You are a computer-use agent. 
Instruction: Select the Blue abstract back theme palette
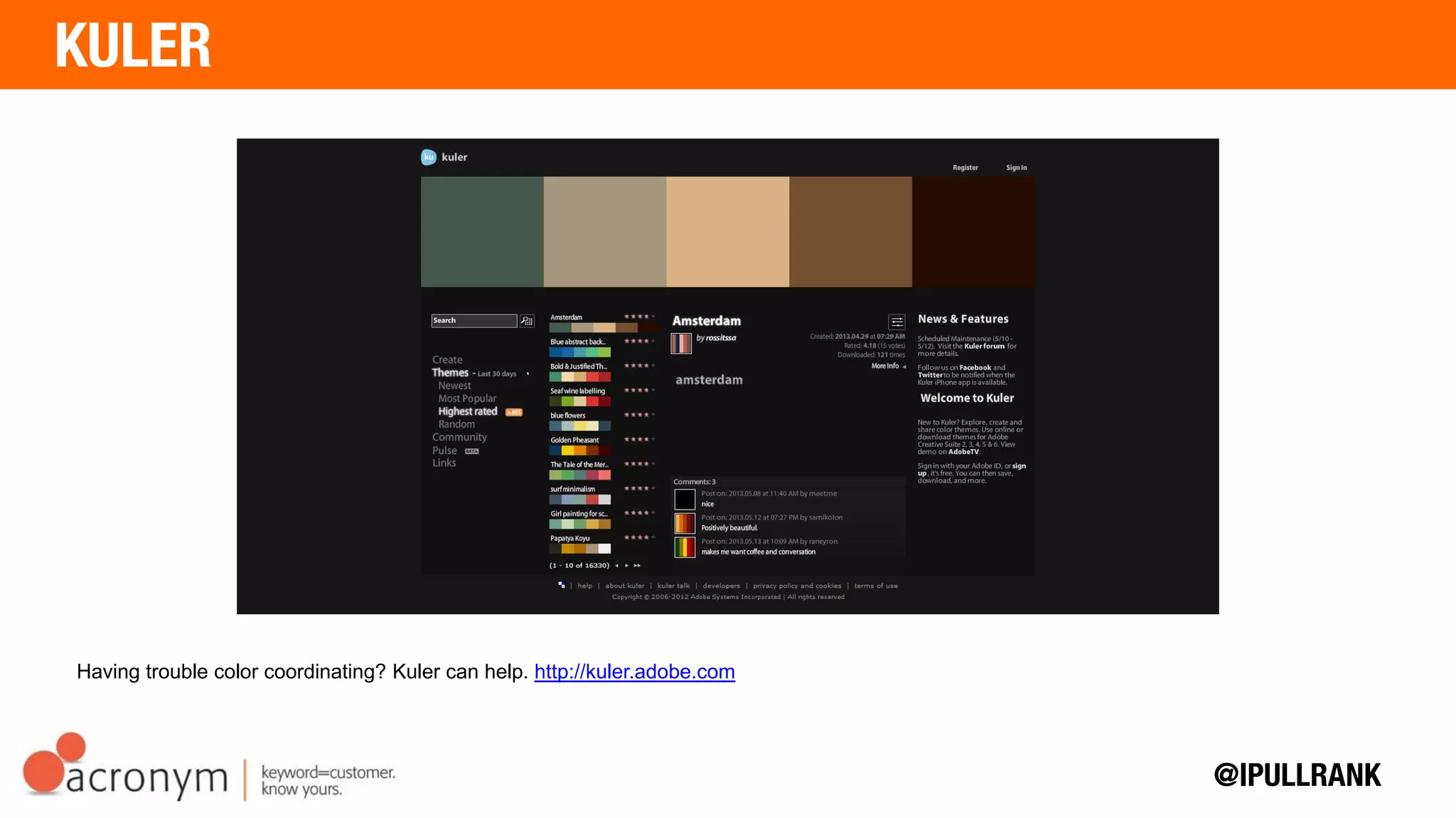[x=580, y=353]
